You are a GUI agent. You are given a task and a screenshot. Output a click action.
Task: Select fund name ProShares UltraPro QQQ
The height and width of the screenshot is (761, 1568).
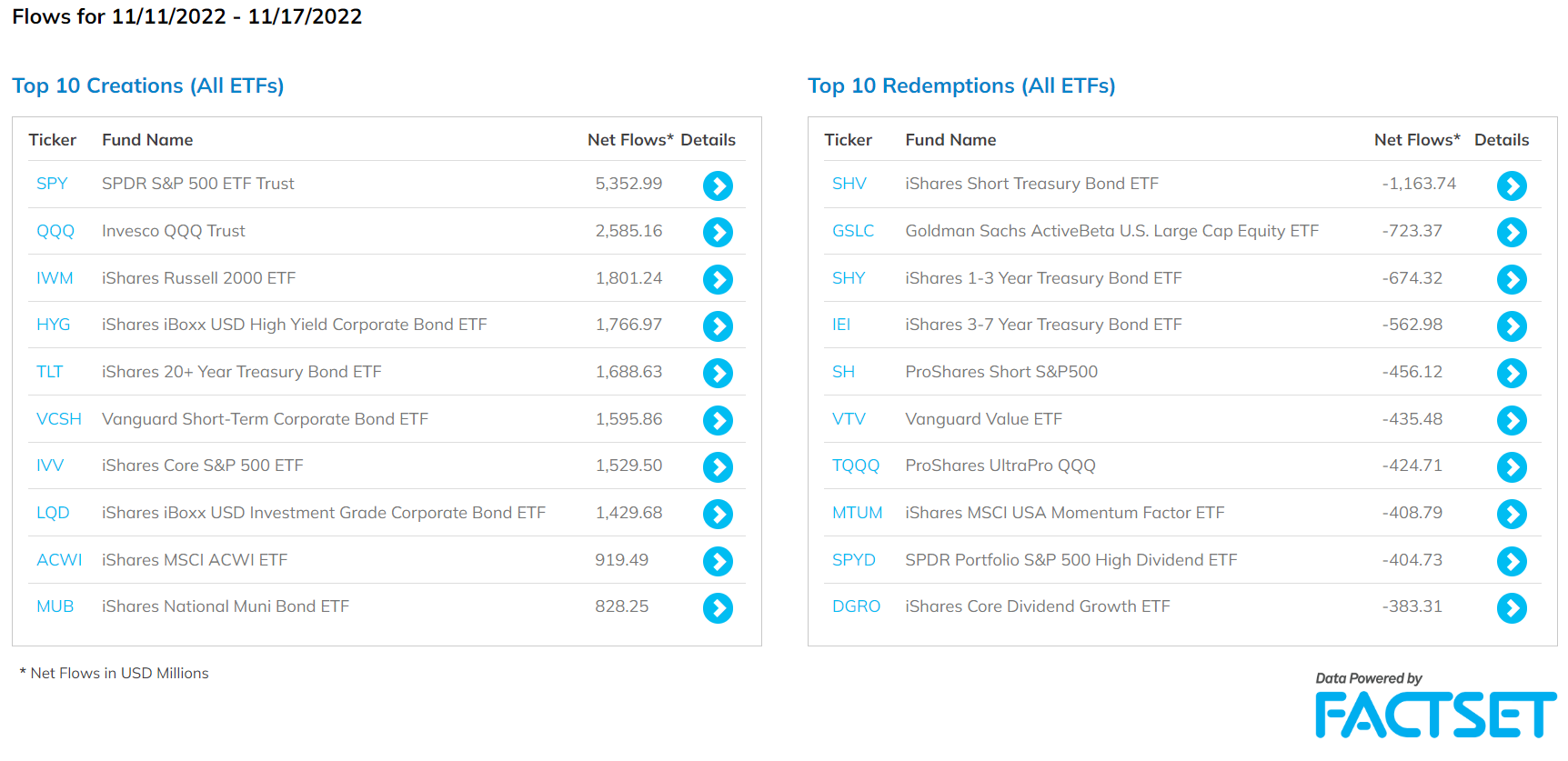(x=1000, y=466)
